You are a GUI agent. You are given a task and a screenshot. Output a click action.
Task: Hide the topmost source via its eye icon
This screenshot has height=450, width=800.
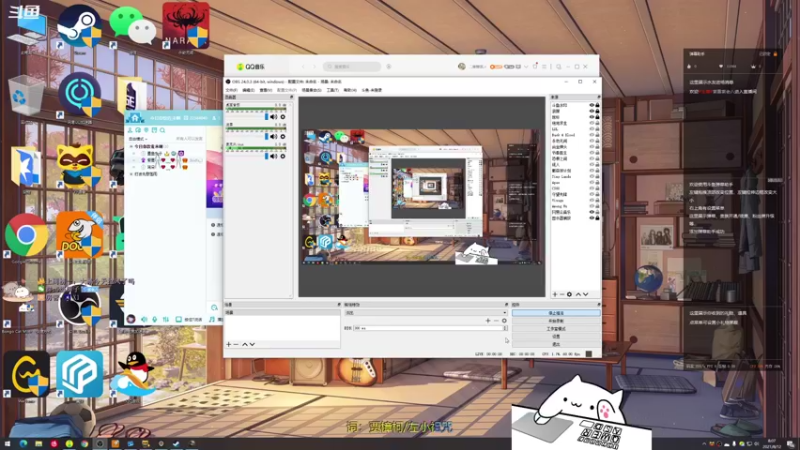pos(592,105)
